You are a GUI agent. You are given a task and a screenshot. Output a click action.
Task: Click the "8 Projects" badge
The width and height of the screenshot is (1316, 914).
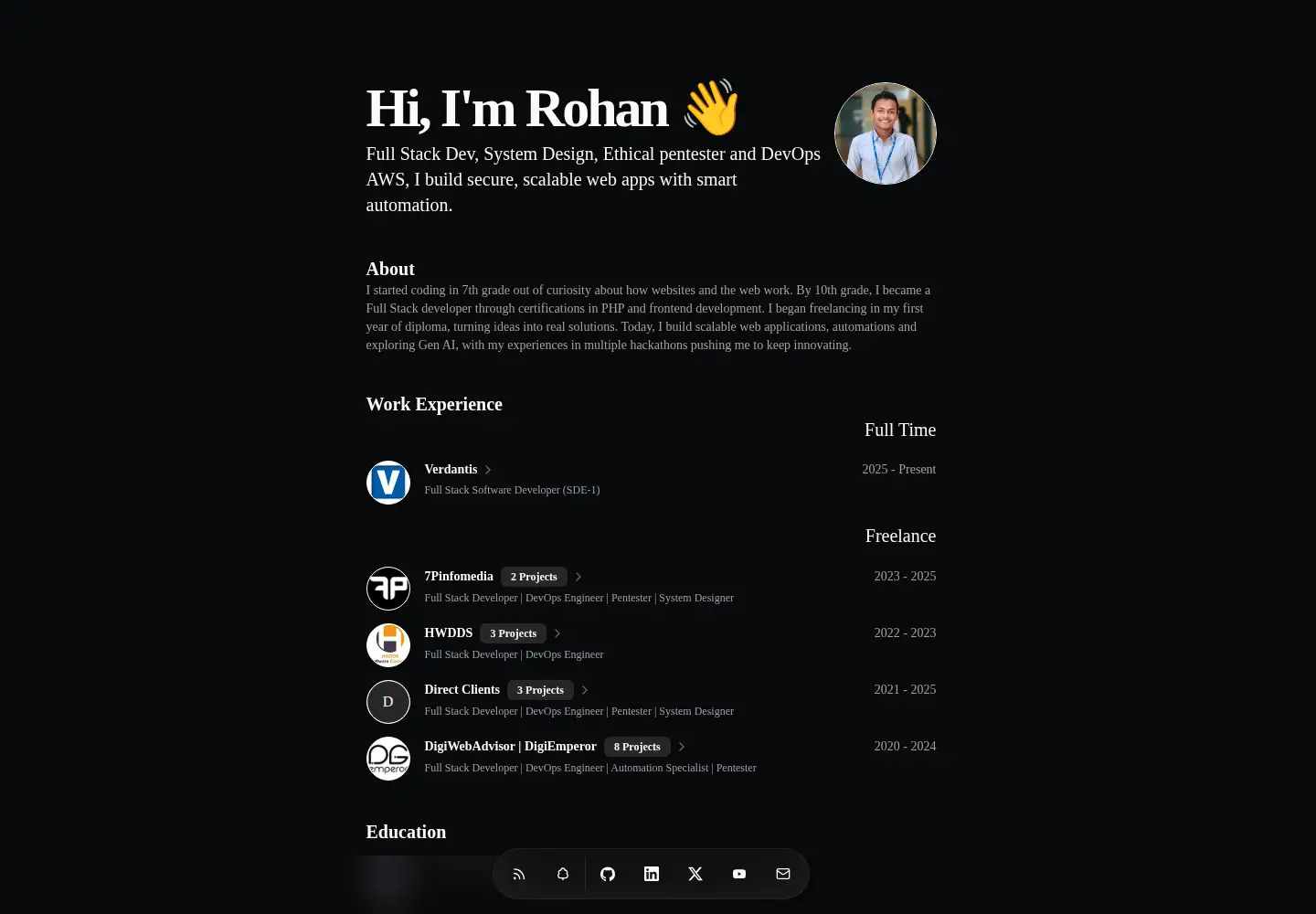click(637, 747)
